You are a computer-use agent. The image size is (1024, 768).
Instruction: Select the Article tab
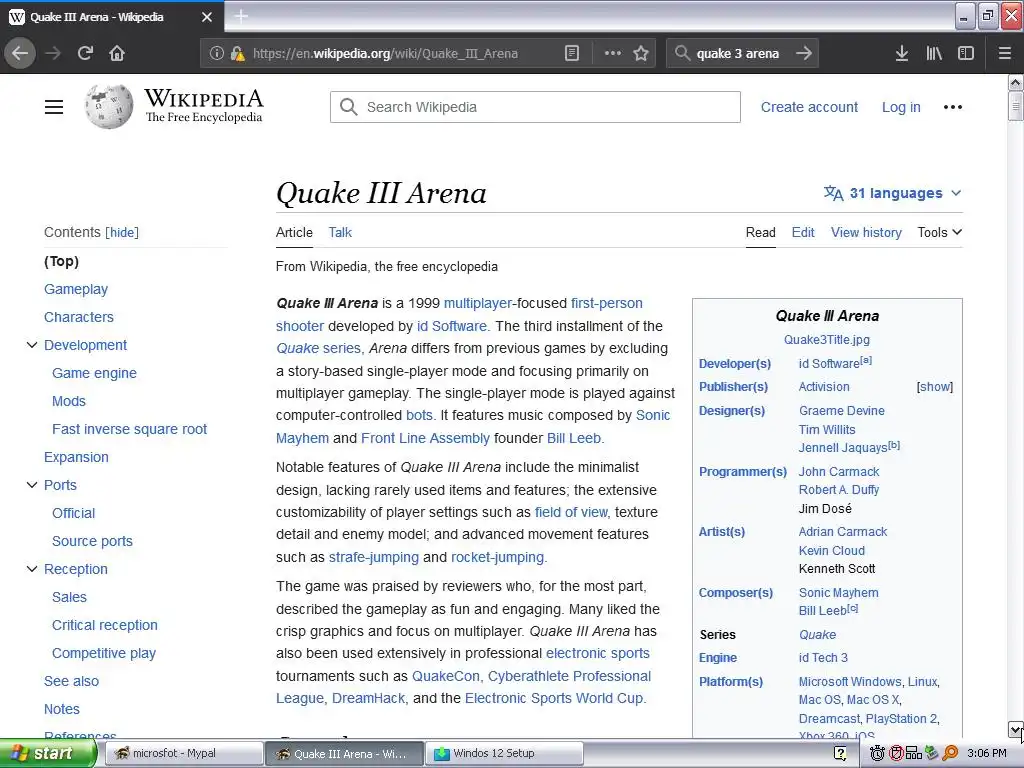[x=294, y=232]
